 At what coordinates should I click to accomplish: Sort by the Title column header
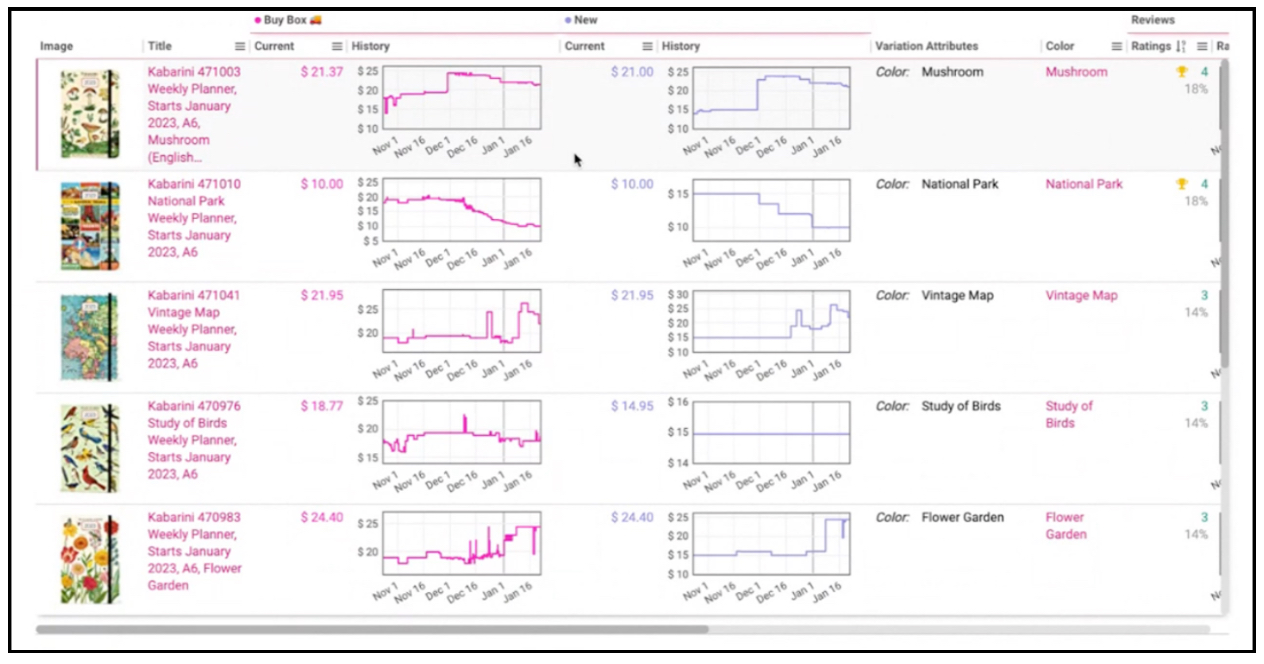click(160, 46)
